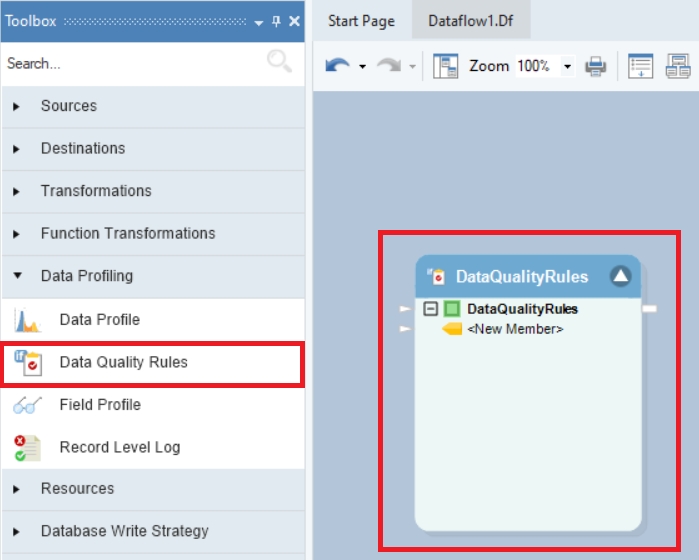The image size is (699, 560).
Task: Collapse the Data Profiling category
Action: [17, 276]
